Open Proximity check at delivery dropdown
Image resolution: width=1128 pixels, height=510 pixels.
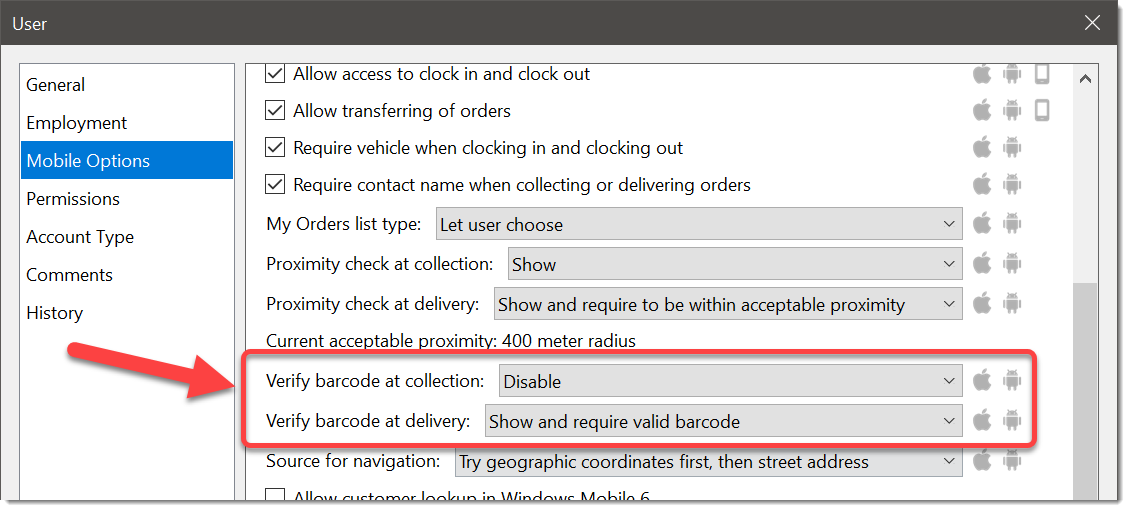click(x=728, y=304)
